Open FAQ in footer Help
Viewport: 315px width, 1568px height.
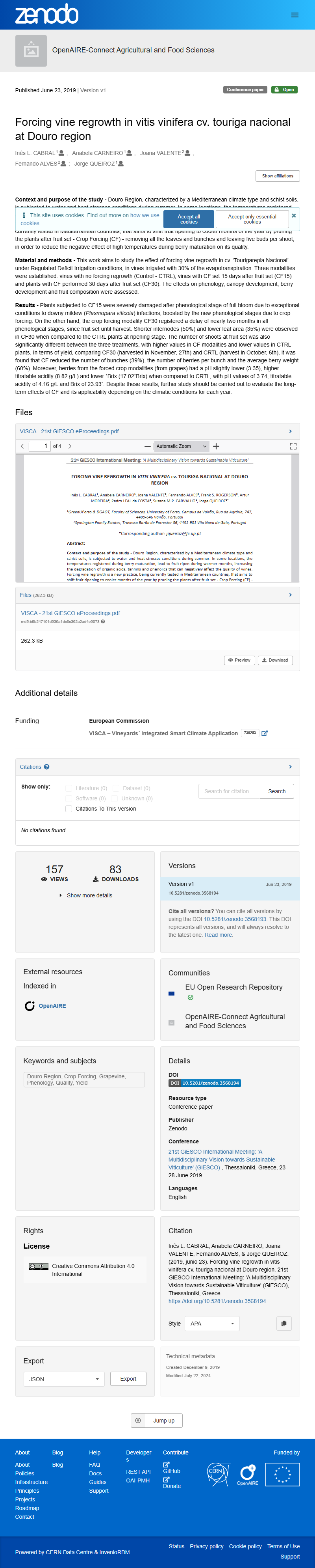click(x=94, y=1465)
